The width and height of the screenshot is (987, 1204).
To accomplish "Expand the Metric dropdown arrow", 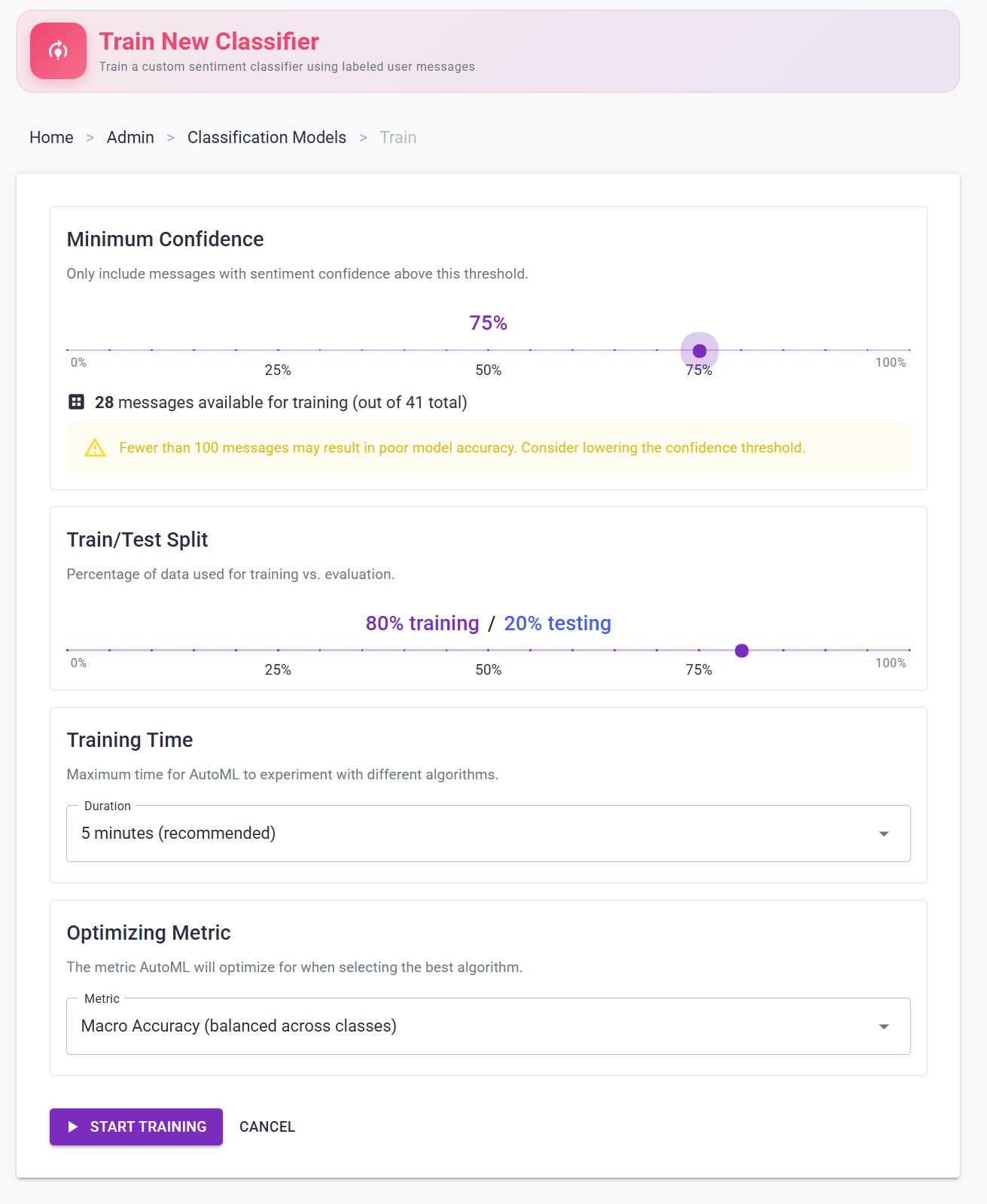I will click(x=883, y=1026).
